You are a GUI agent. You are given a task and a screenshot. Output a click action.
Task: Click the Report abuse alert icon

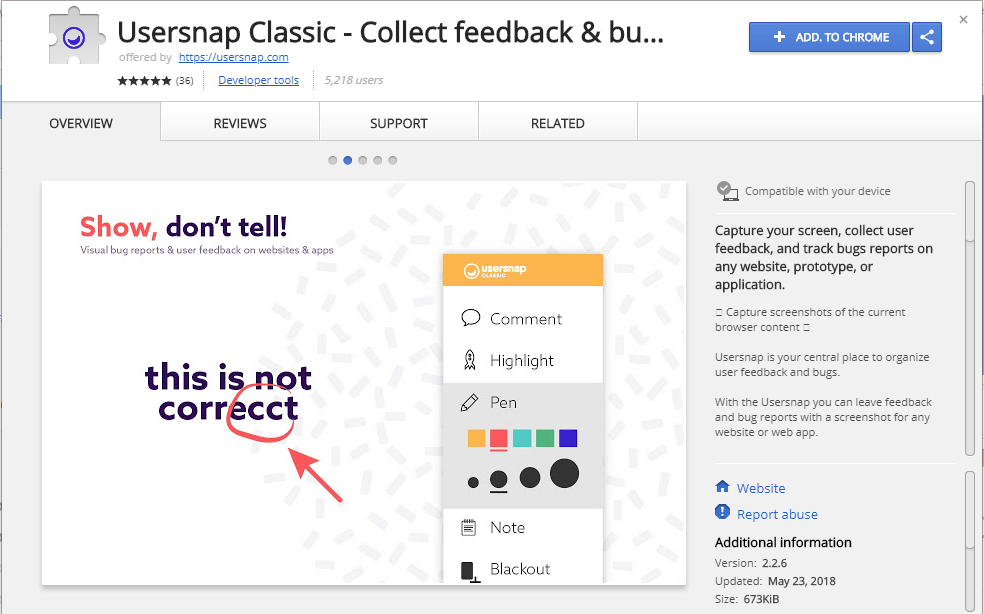click(x=723, y=512)
